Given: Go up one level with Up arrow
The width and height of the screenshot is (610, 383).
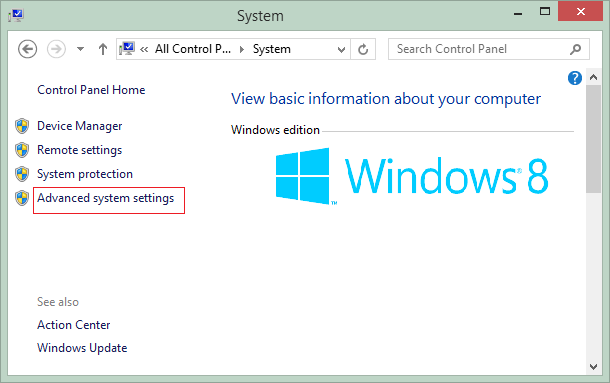Looking at the screenshot, I should 103,49.
